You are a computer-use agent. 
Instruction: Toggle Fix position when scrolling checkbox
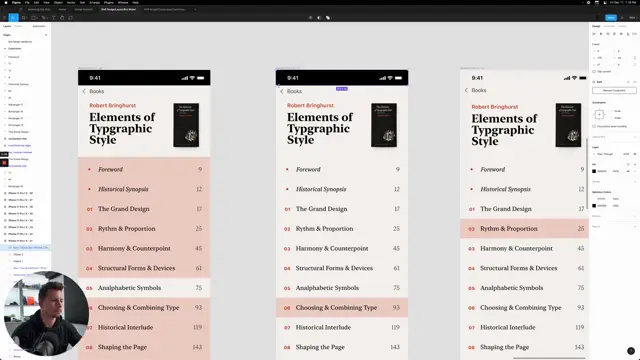point(594,127)
